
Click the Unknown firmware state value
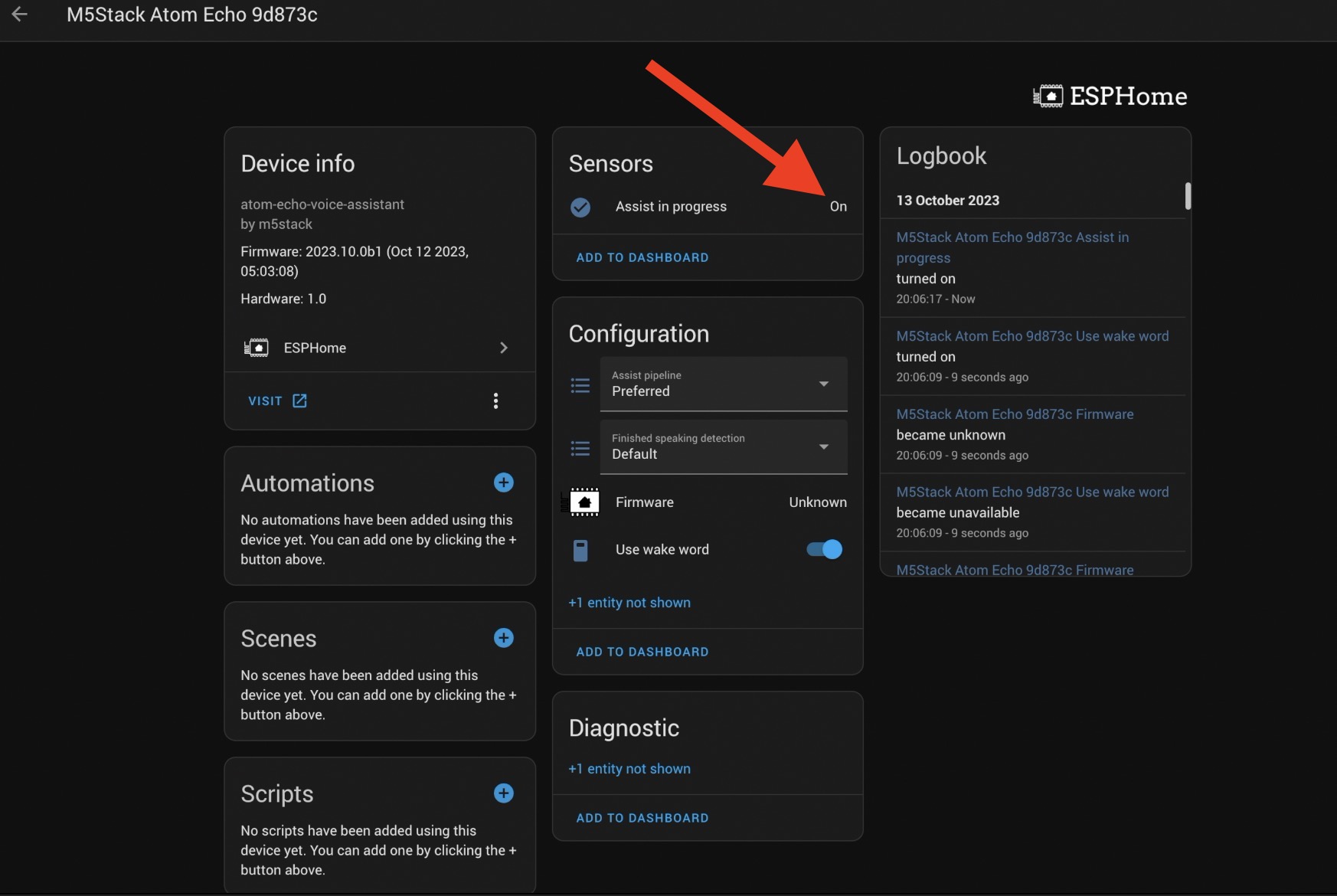[x=818, y=502]
